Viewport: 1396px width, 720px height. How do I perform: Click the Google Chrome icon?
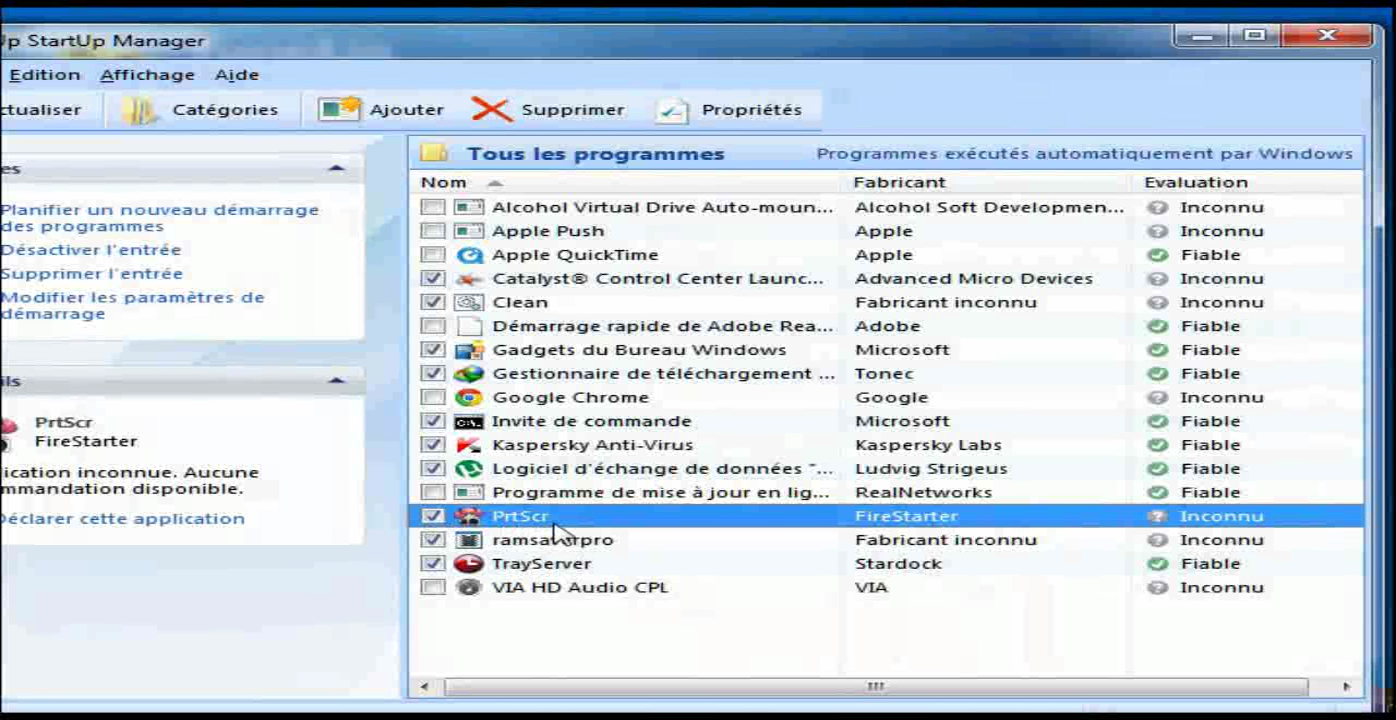click(469, 397)
